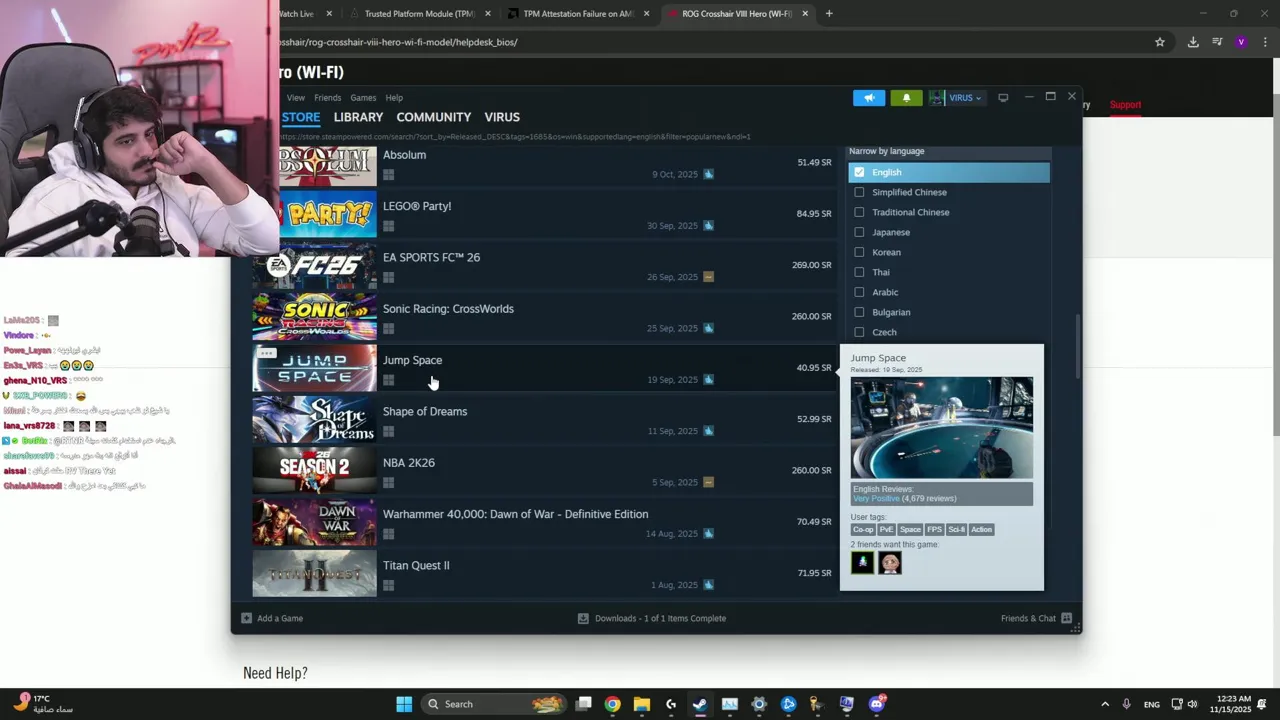1280x720 pixels.
Task: Open Steam notifications bell
Action: coord(906,97)
